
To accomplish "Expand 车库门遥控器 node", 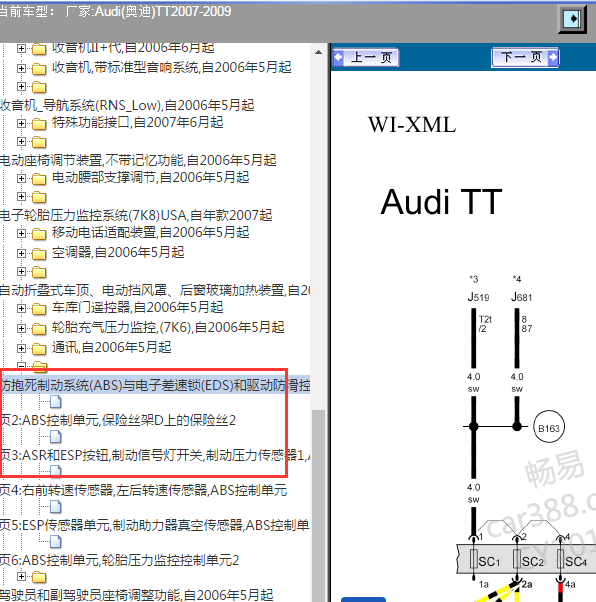I will [x=22, y=308].
